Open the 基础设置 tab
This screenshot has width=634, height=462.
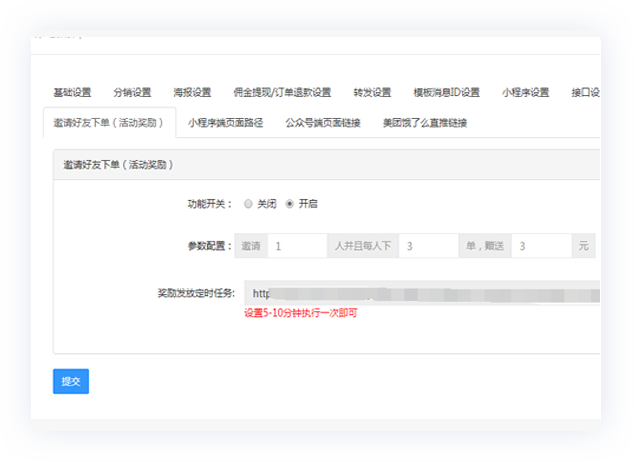tap(72, 93)
